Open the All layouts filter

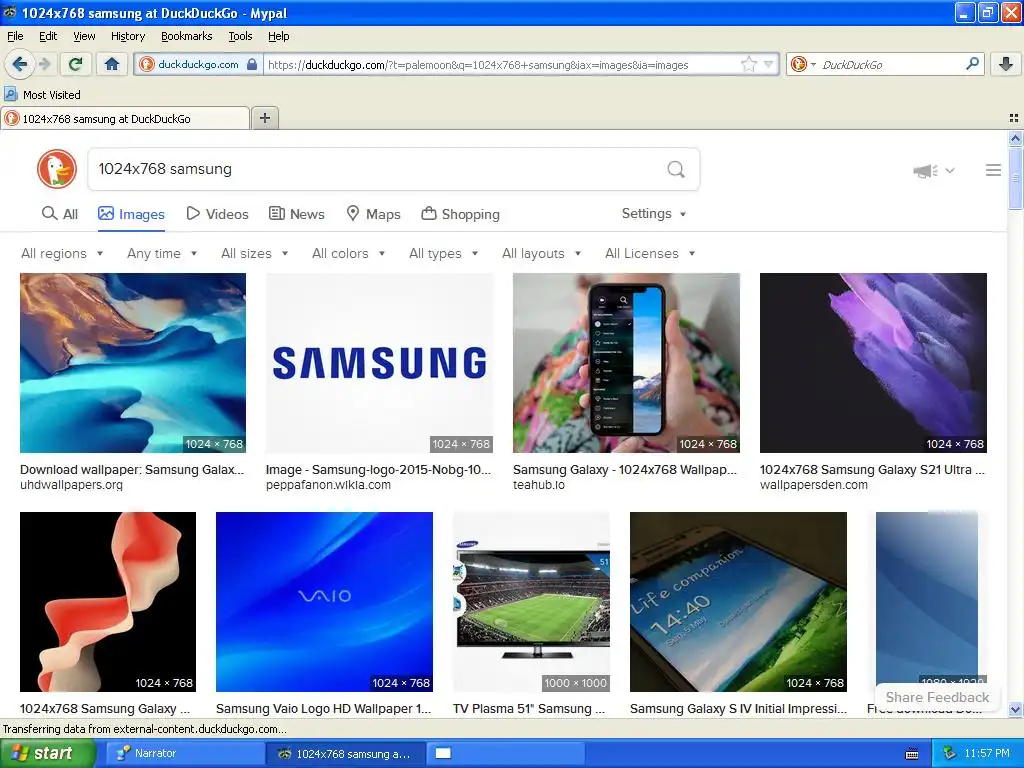[541, 253]
